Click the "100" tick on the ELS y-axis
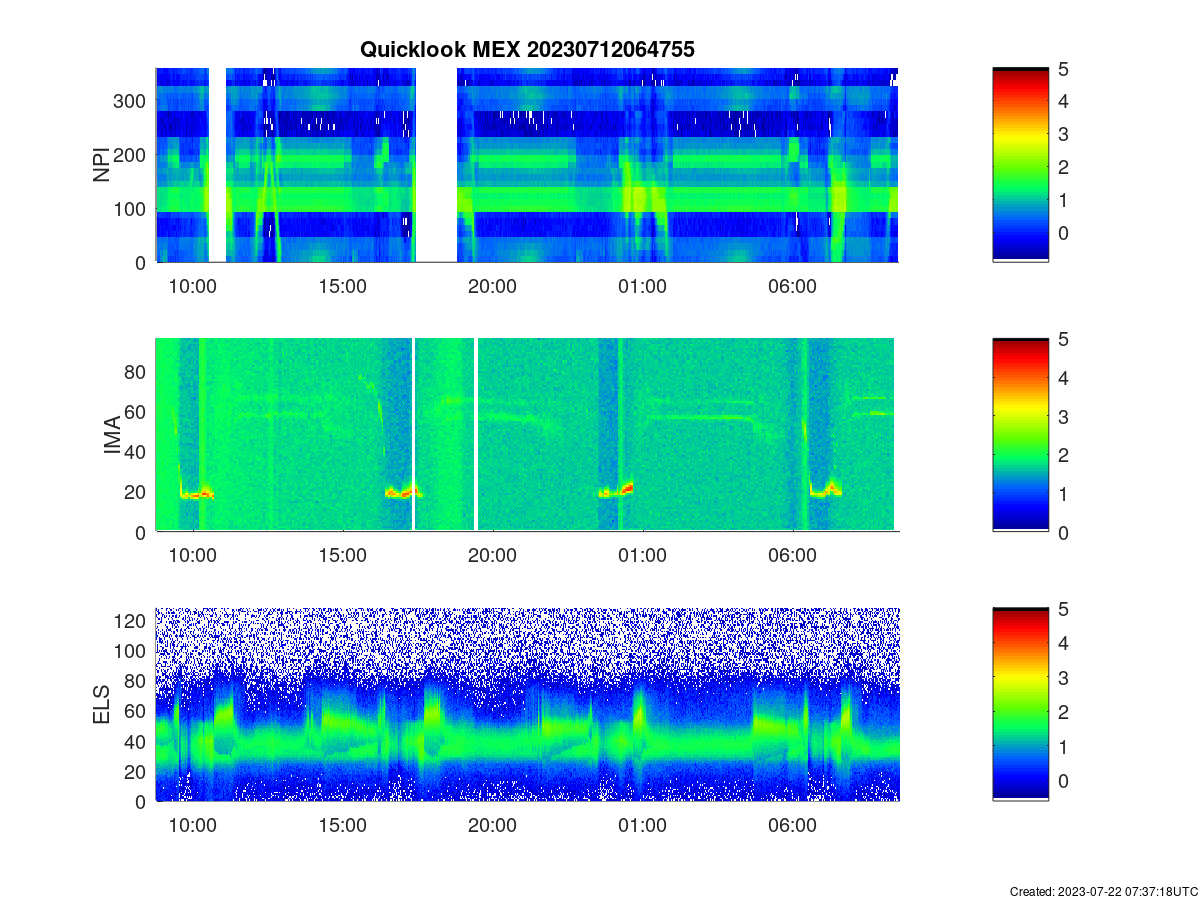The width and height of the screenshot is (1200, 900). (x=132, y=650)
